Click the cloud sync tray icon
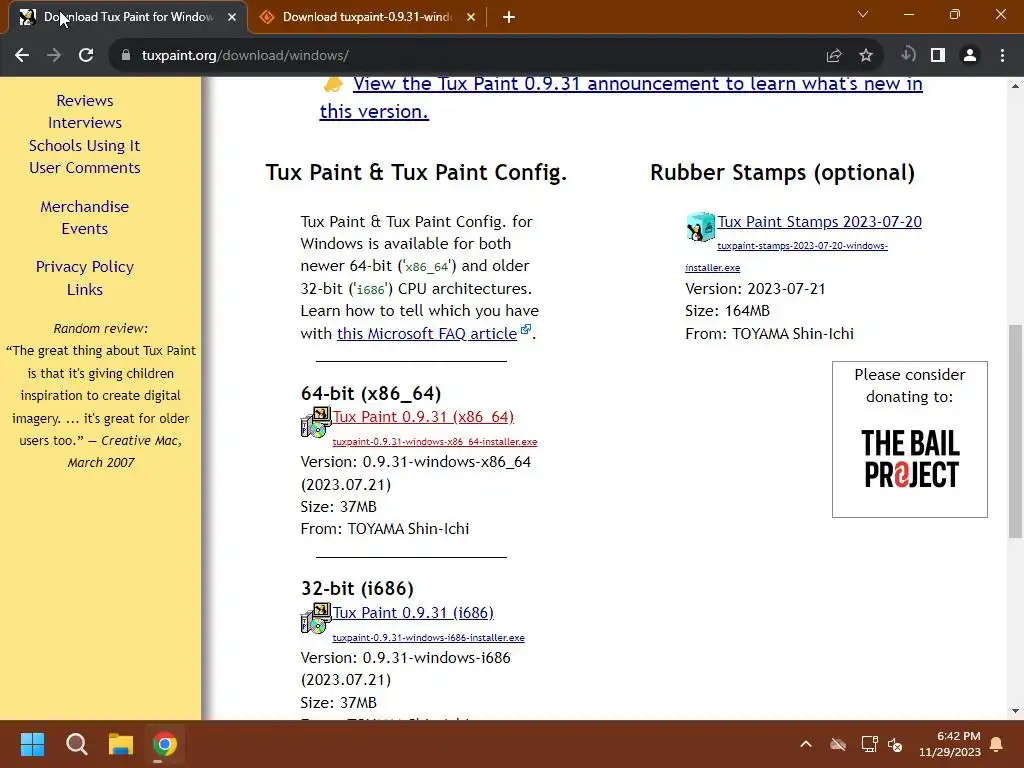Image resolution: width=1024 pixels, height=768 pixels. pyautogui.click(x=838, y=744)
